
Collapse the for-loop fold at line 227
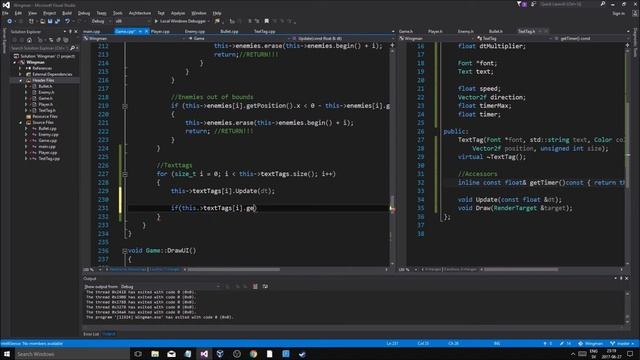tap(125, 174)
